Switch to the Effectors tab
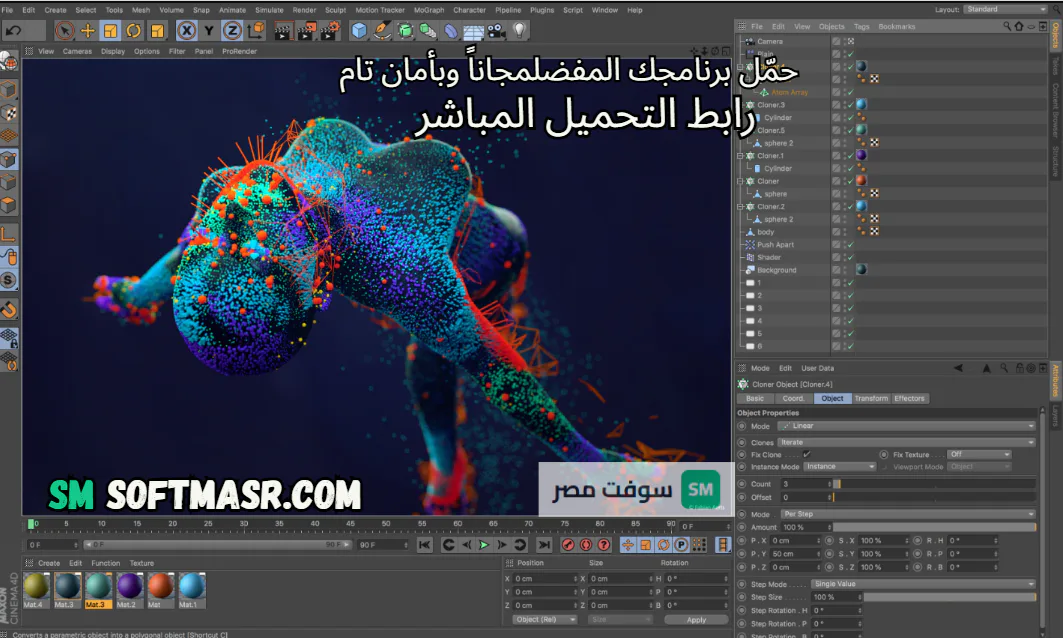The image size is (1063, 638). tap(909, 399)
